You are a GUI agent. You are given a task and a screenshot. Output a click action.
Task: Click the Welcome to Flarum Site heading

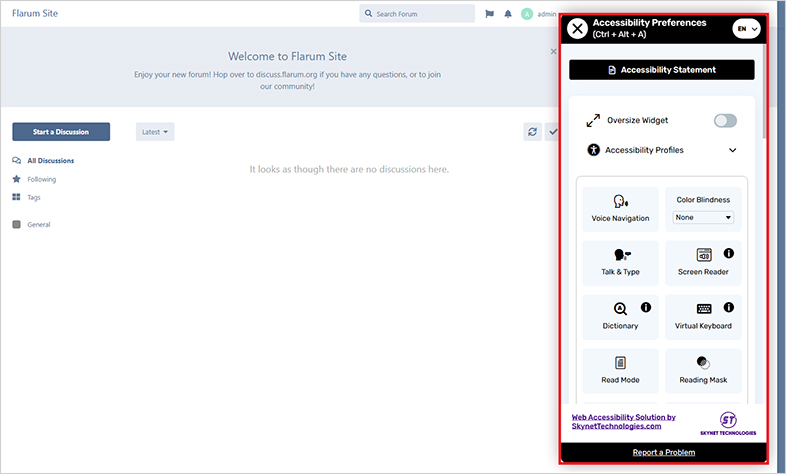(287, 56)
